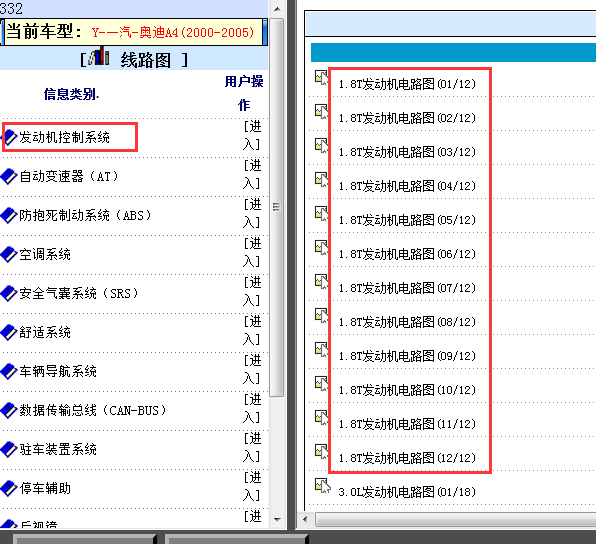The image size is (596, 544).
Task: Open 舒适系统 category
Action: point(45,332)
